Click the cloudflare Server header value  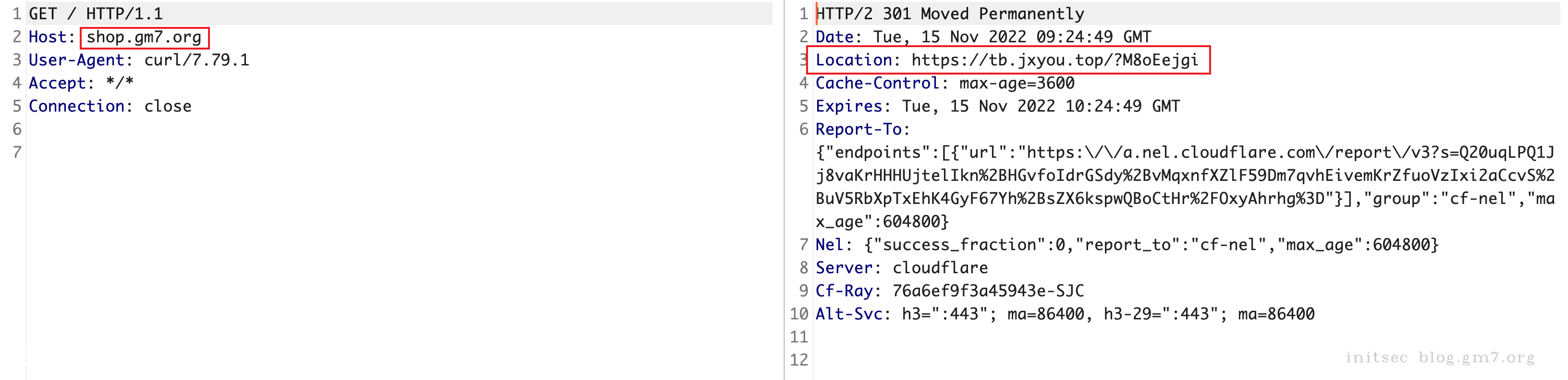940,268
